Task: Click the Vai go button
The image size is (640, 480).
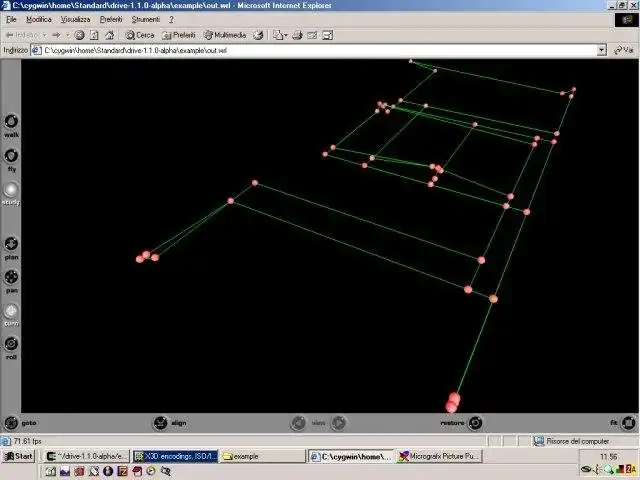Action: [x=624, y=50]
